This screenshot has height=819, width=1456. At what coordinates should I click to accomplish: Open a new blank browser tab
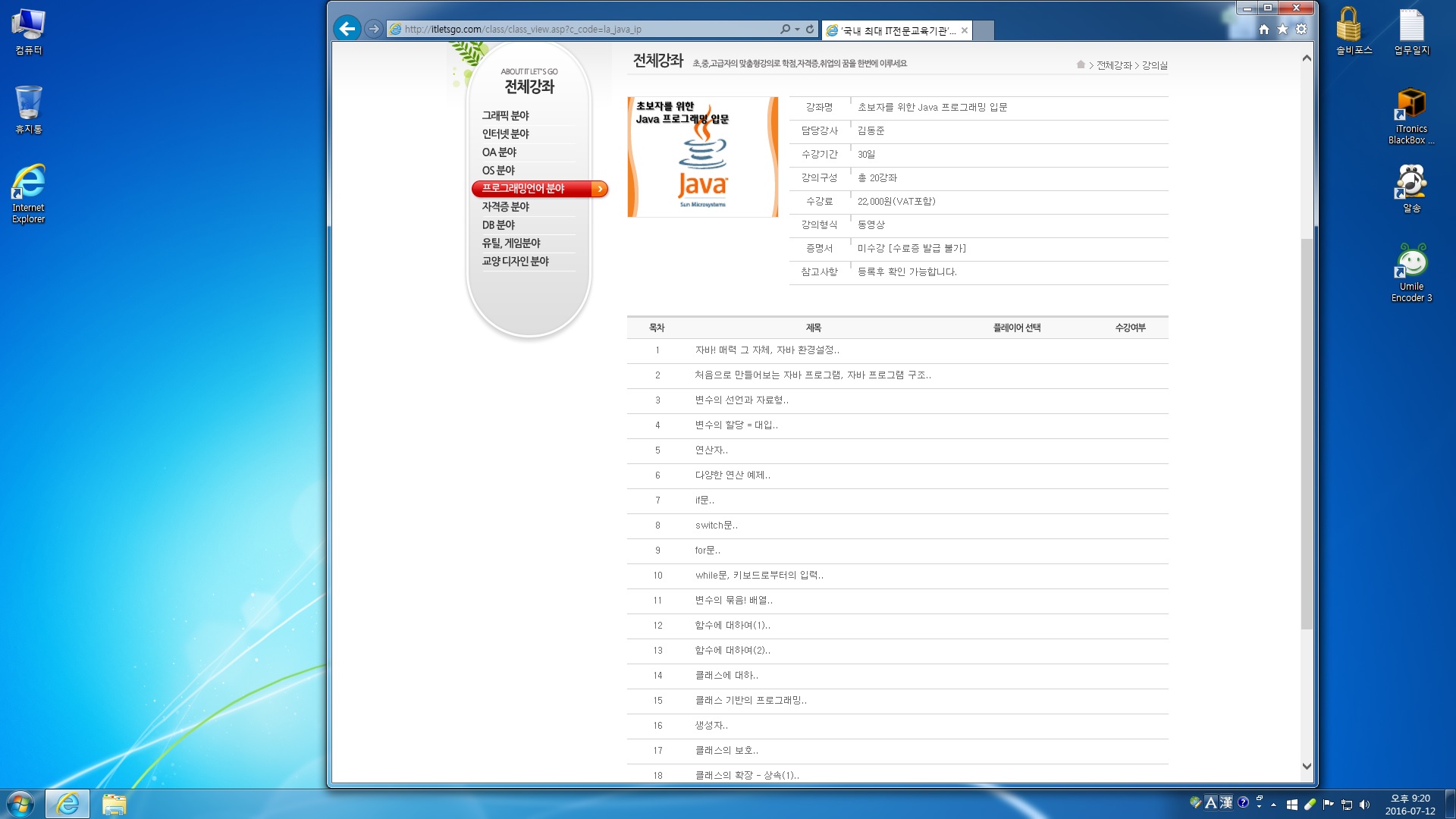(984, 30)
